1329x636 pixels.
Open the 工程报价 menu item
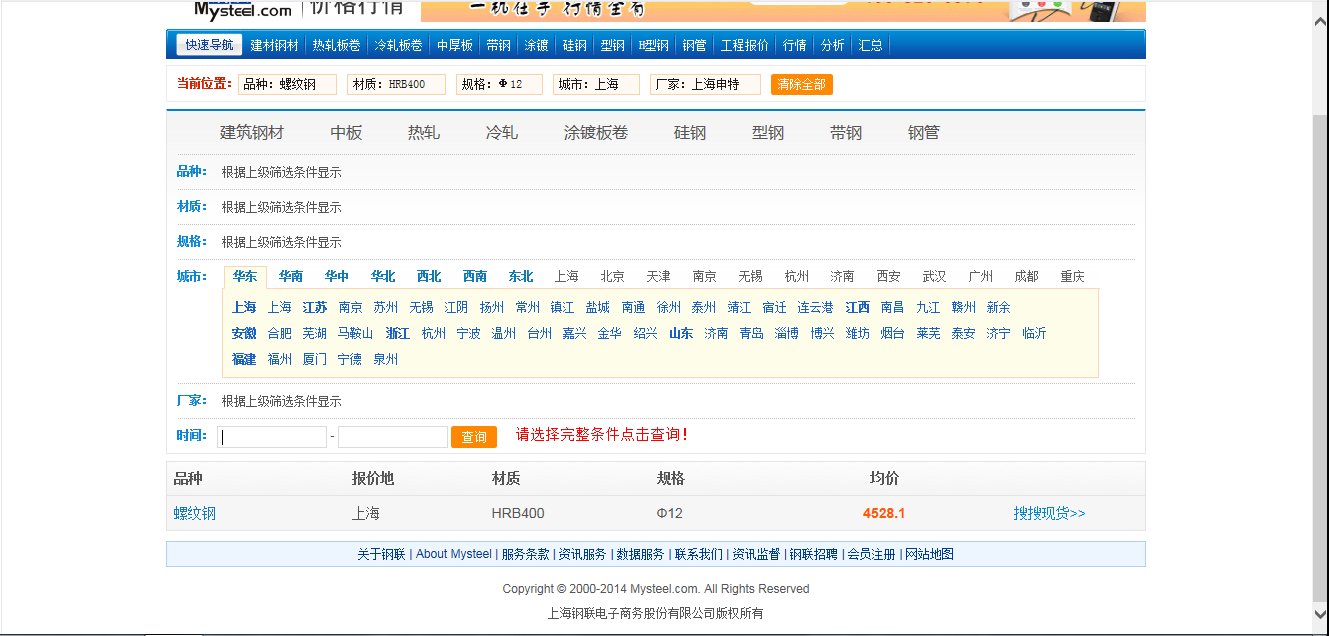[745, 44]
